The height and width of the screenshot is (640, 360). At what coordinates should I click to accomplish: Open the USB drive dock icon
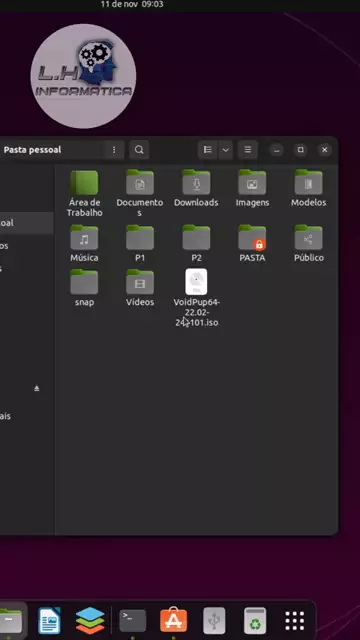214,620
